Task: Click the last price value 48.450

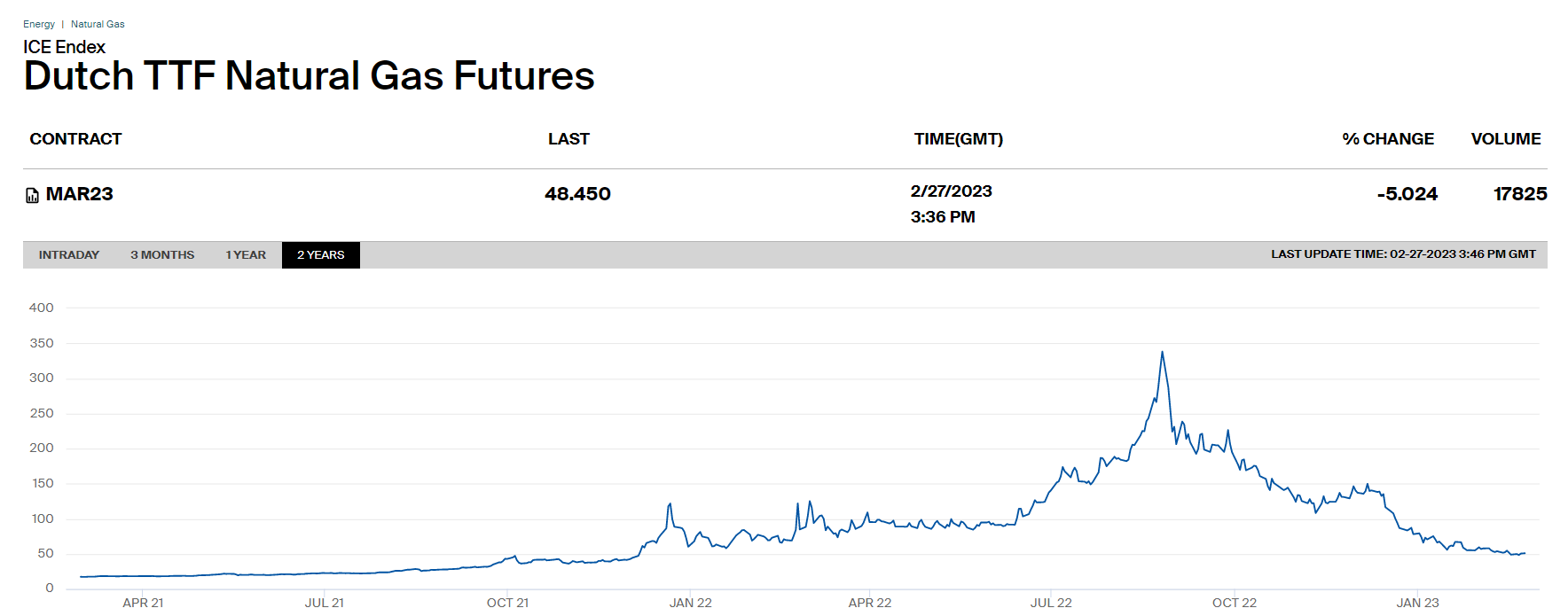Action: [577, 194]
